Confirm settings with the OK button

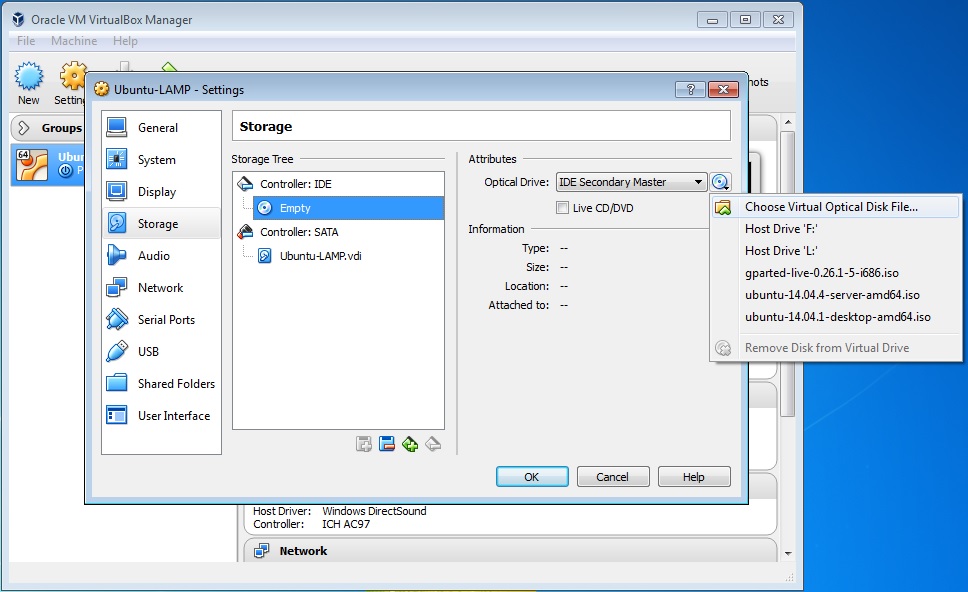(532, 477)
